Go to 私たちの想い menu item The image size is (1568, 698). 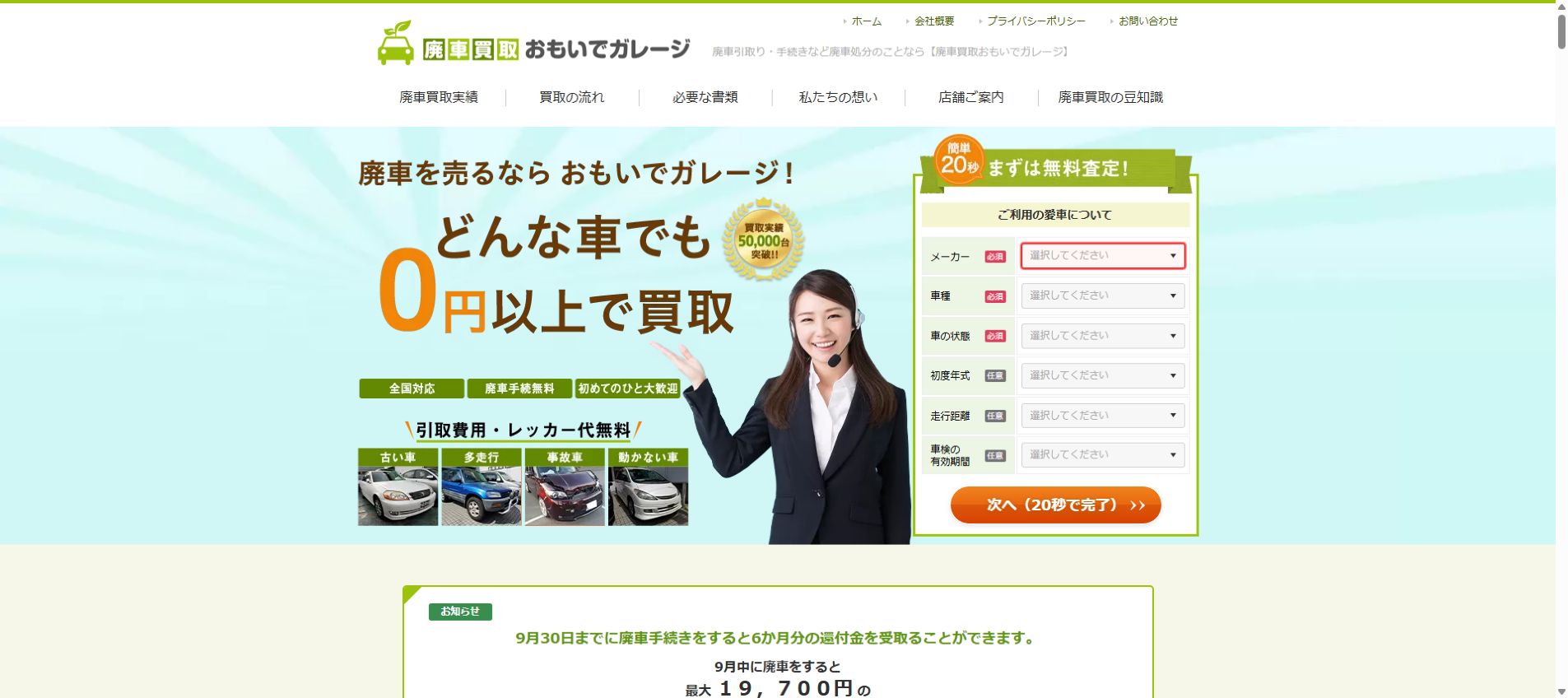[x=838, y=97]
